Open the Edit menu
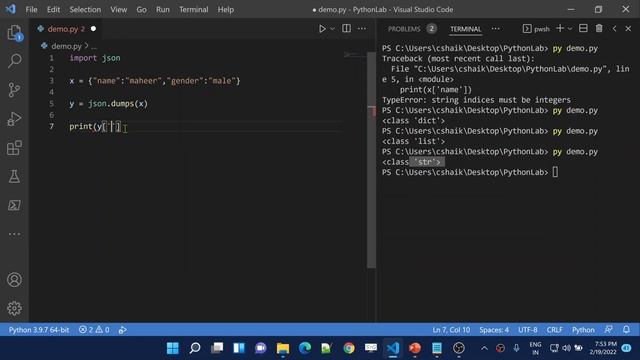640x360 pixels. 53,9
